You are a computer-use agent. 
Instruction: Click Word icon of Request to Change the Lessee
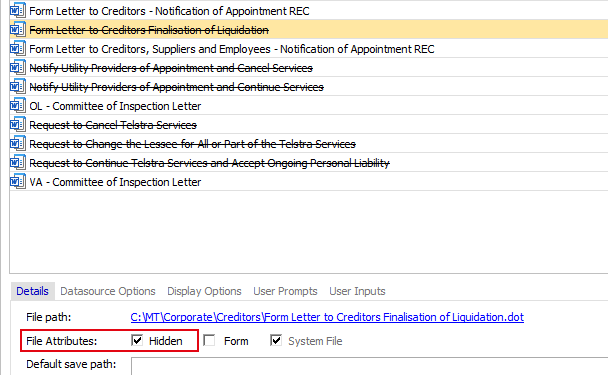tap(18, 143)
